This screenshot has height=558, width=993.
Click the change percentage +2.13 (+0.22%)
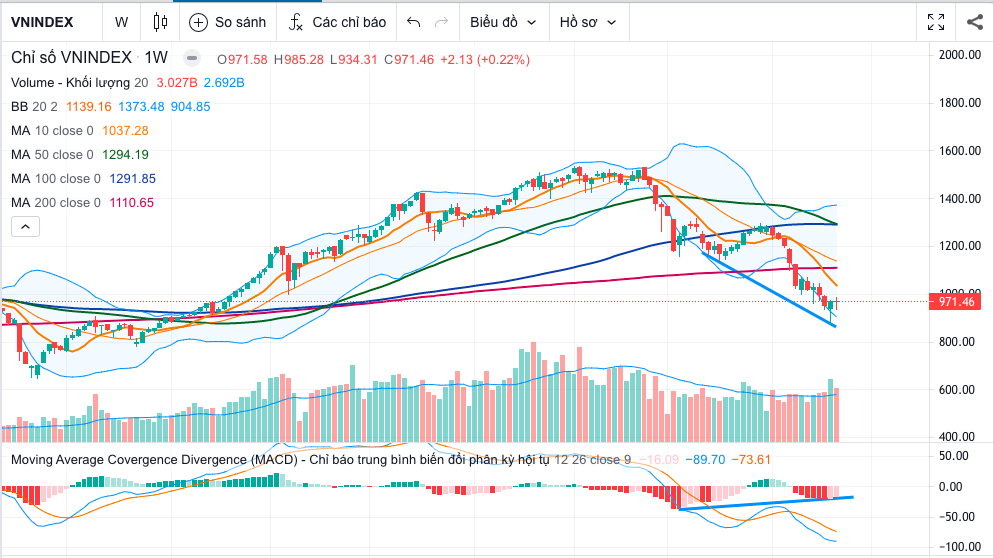(484, 60)
